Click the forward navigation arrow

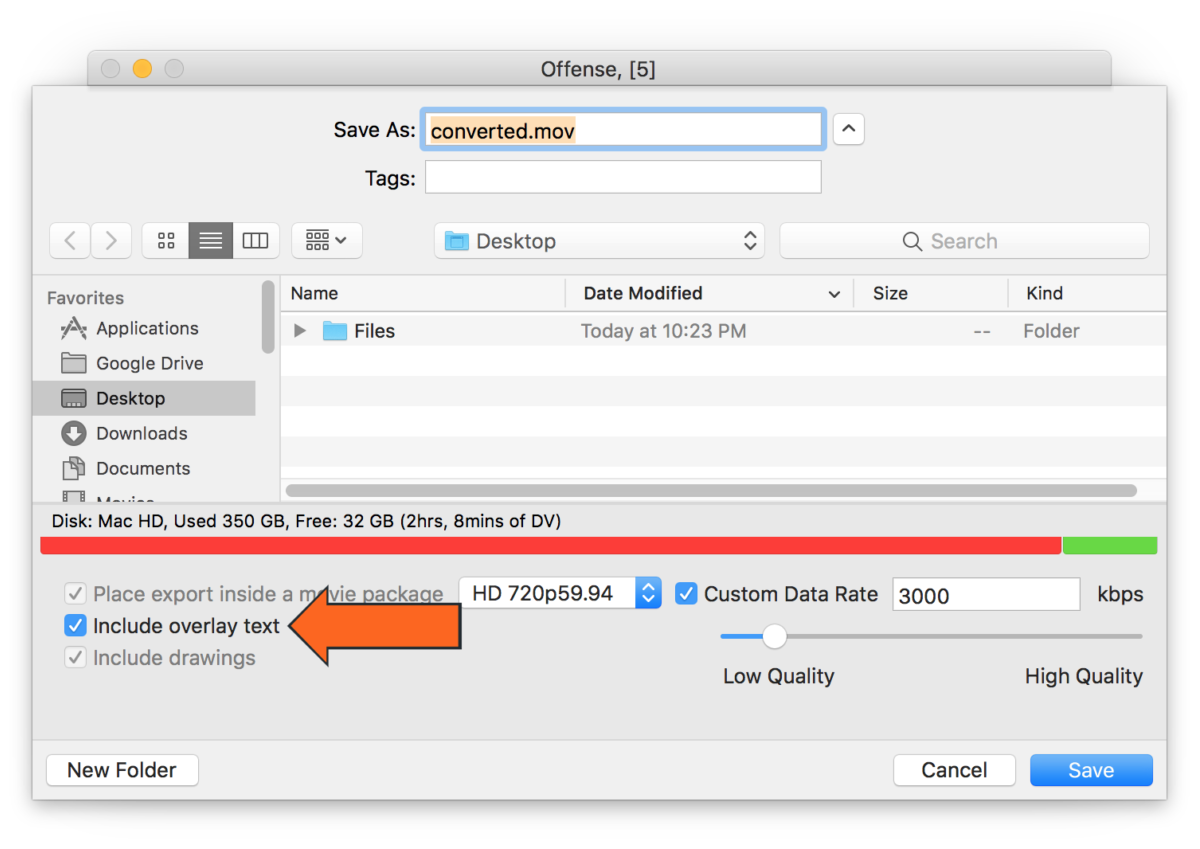click(111, 241)
